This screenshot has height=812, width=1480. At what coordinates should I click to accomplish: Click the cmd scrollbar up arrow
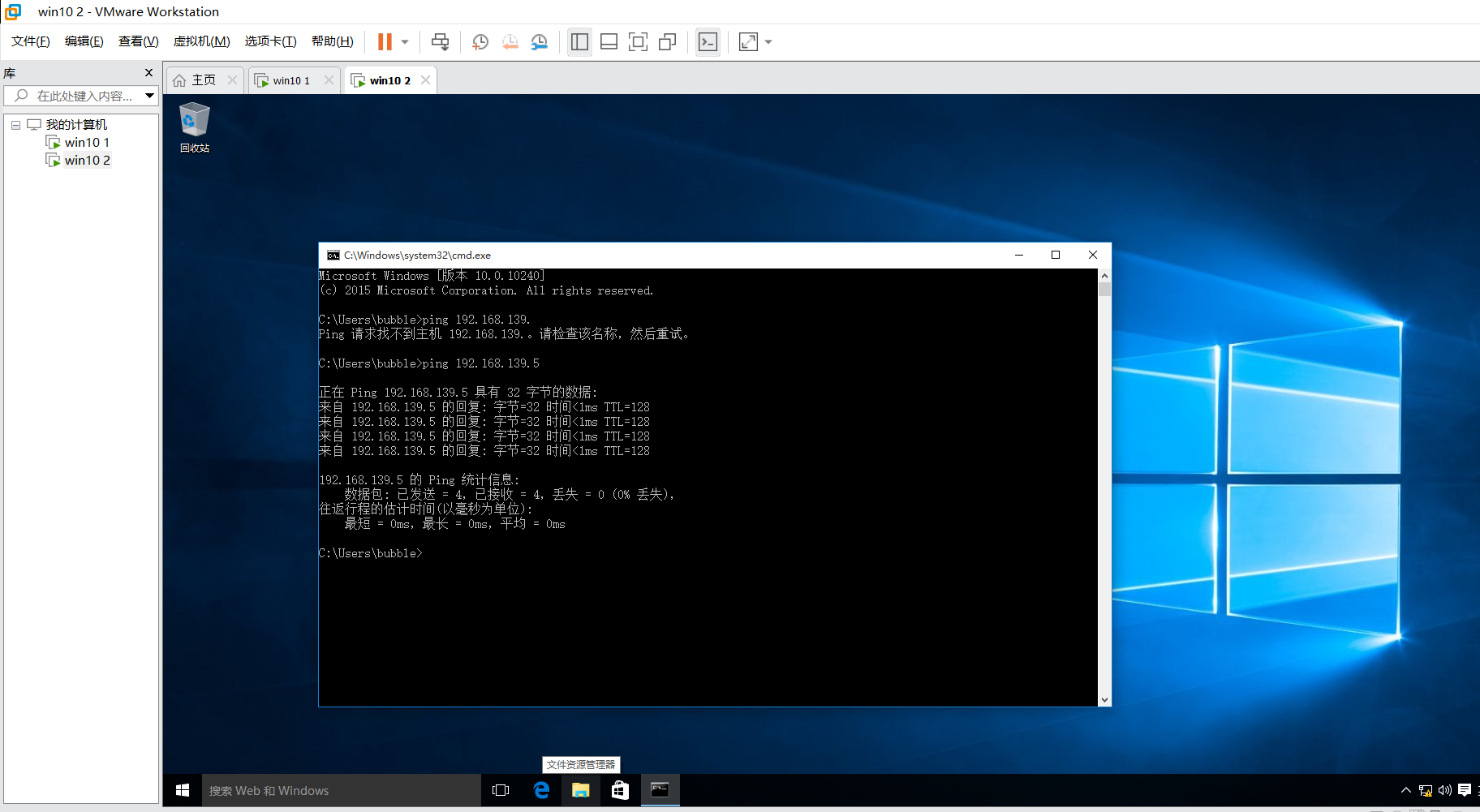tap(1104, 276)
